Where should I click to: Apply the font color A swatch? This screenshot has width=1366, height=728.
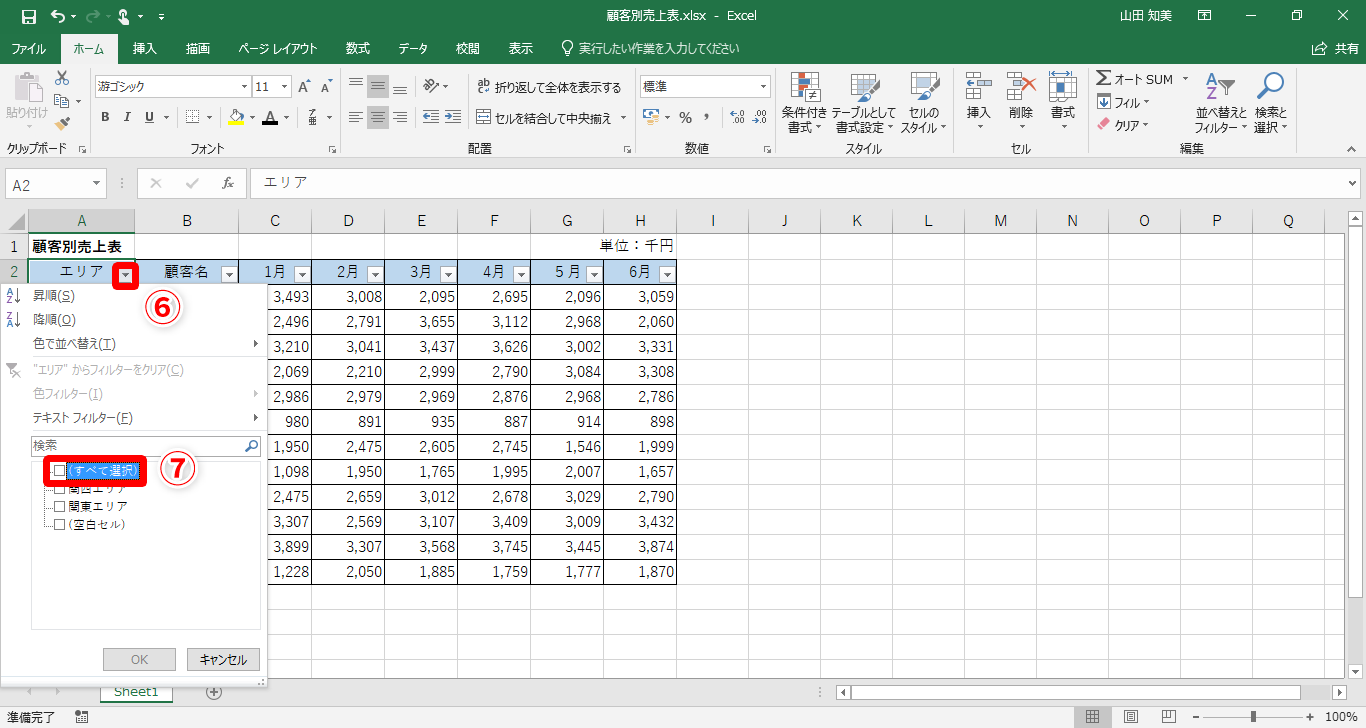tap(269, 117)
